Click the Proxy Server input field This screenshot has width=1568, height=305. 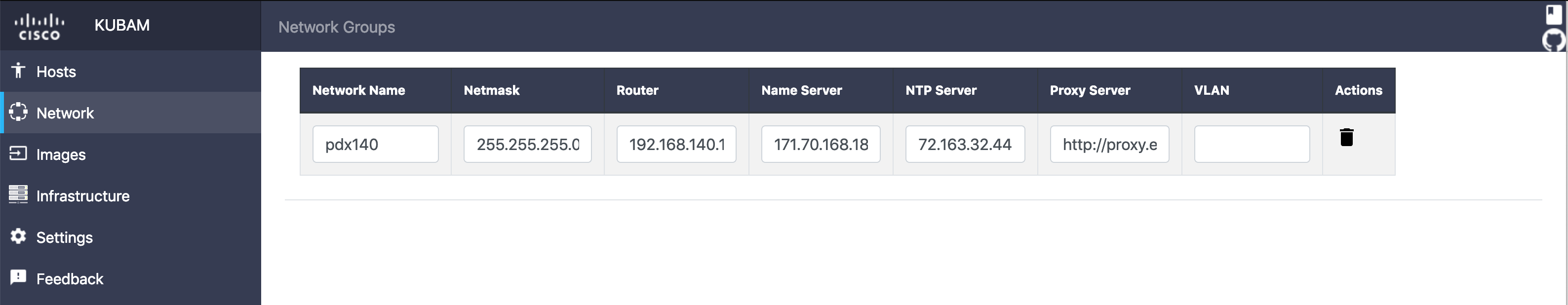pyautogui.click(x=1109, y=144)
